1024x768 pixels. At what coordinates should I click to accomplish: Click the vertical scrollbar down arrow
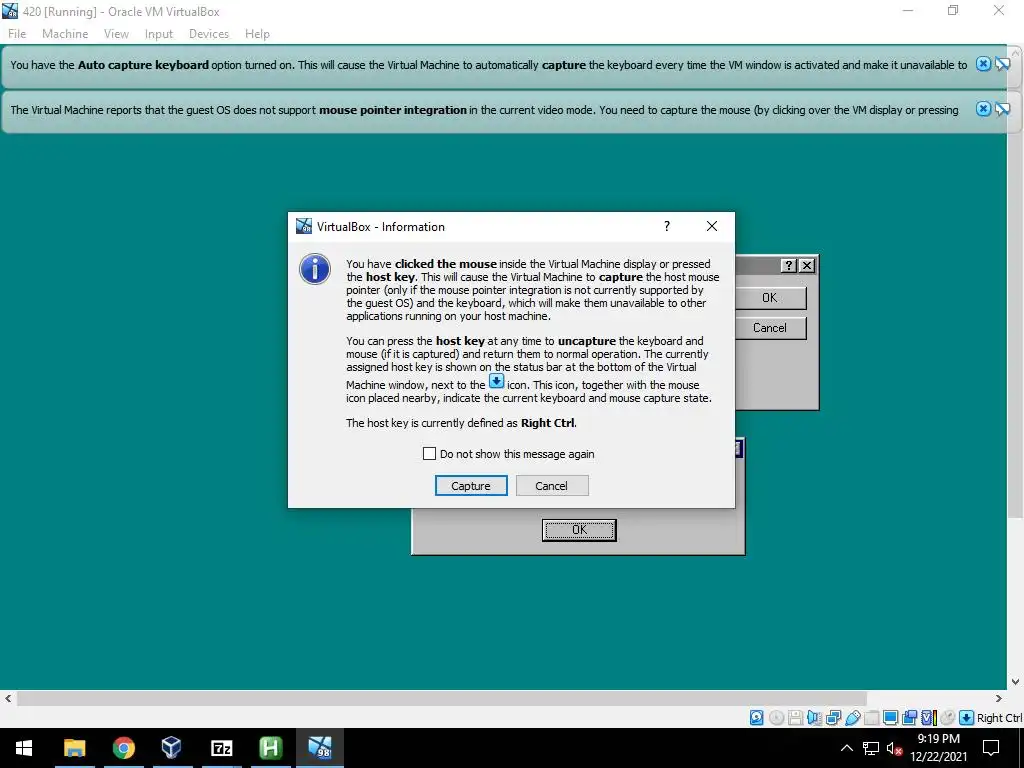(x=1016, y=681)
